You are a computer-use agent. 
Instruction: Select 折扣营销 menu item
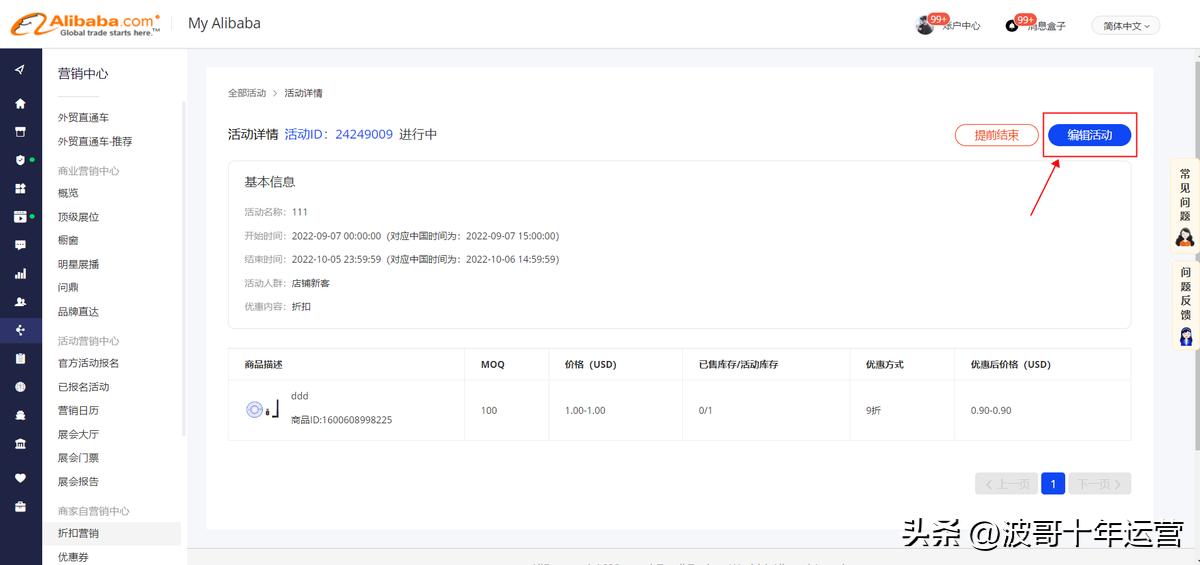(112, 534)
